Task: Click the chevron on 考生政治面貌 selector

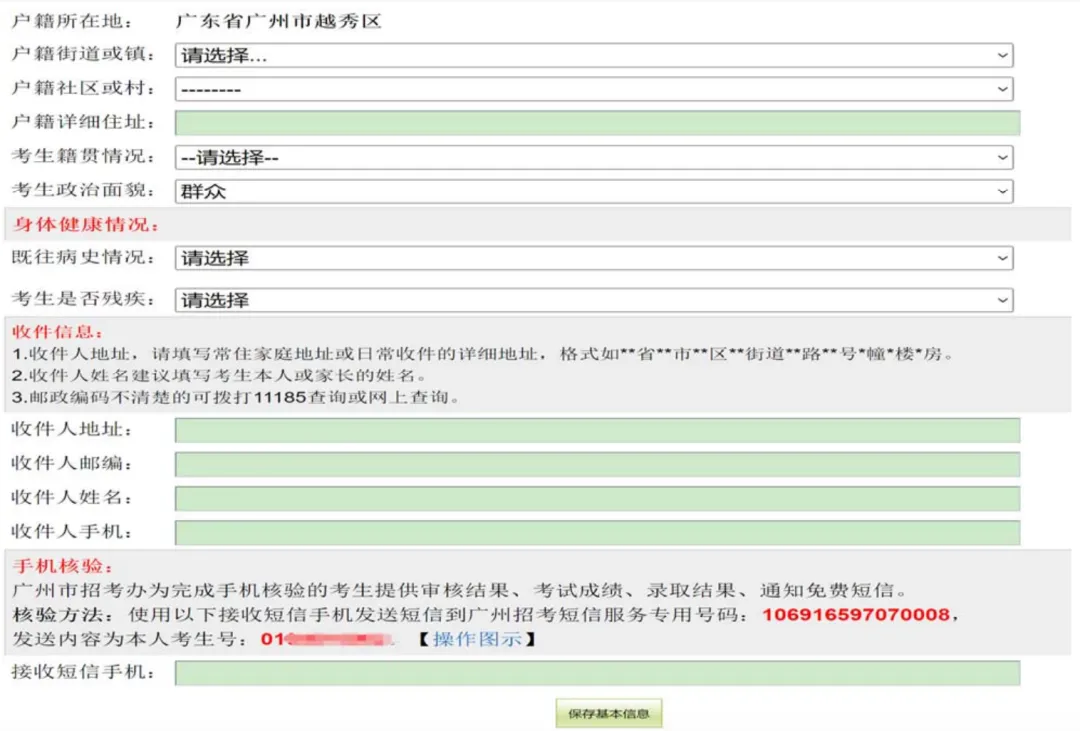Action: tap(1003, 190)
